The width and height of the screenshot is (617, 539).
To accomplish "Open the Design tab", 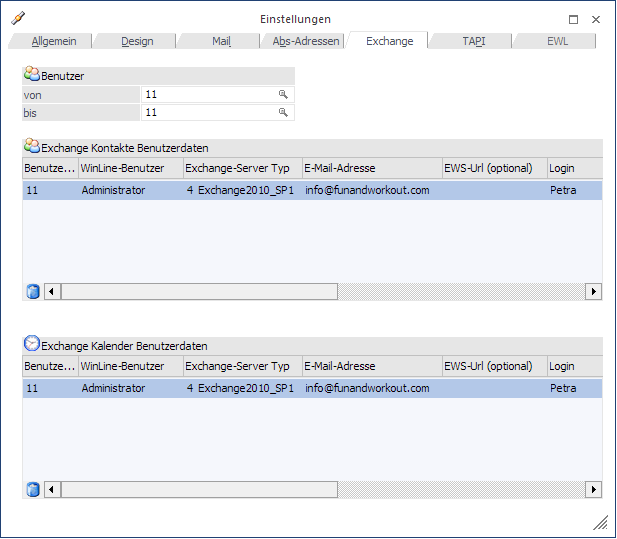I will click(x=137, y=41).
